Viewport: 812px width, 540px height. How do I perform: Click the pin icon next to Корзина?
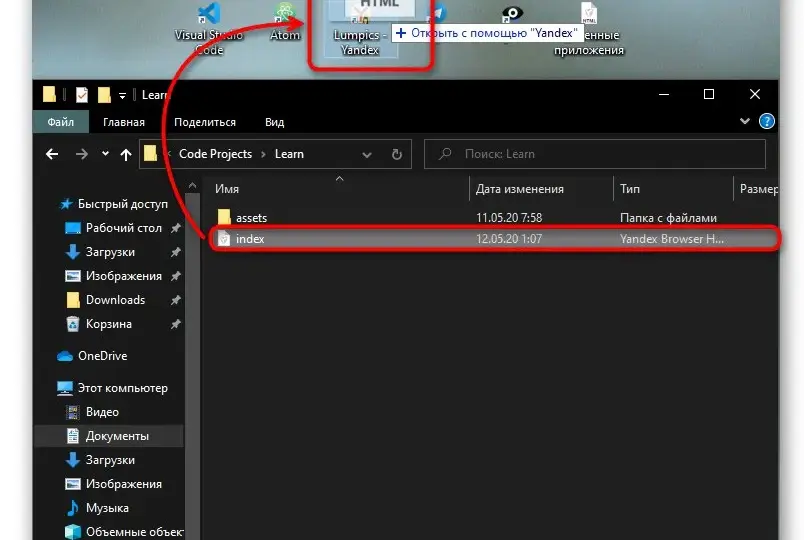coord(176,324)
